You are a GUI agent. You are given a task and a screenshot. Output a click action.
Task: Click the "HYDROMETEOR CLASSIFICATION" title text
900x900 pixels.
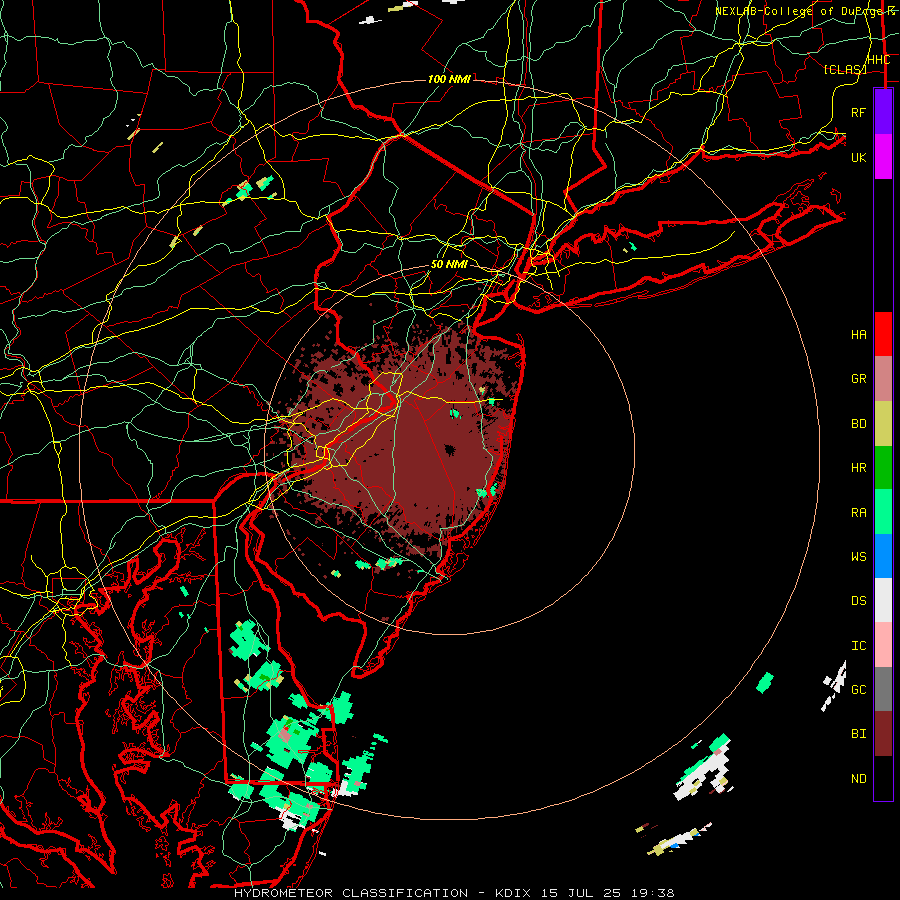[x=351, y=893]
